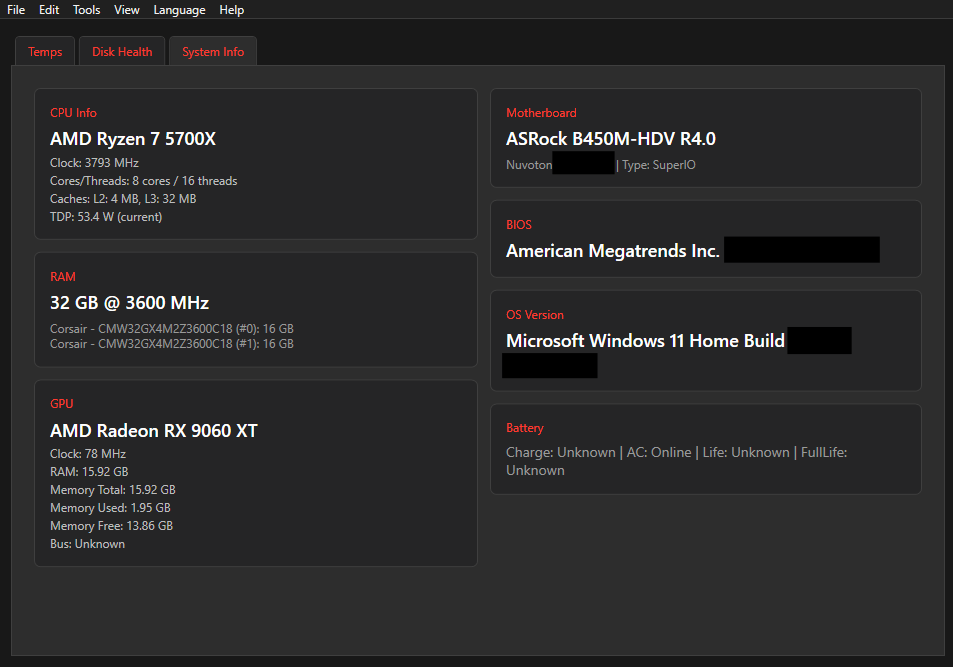Switch to the Disk Health tab
The width and height of the screenshot is (953, 667).
[122, 52]
